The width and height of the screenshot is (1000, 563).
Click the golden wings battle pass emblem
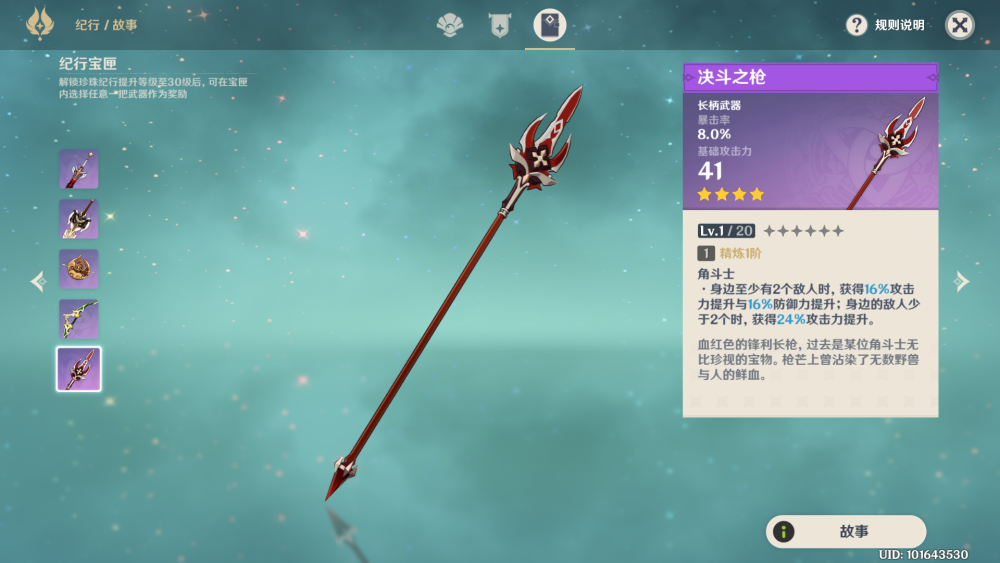pyautogui.click(x=40, y=24)
